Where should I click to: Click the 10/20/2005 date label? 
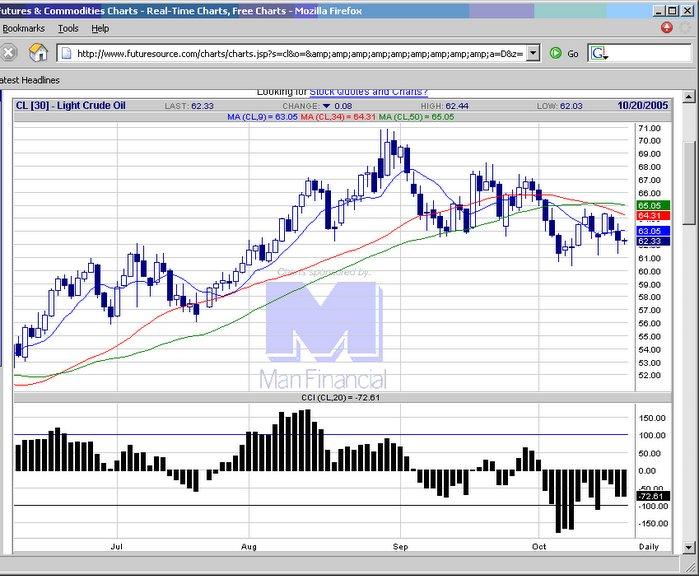642,106
